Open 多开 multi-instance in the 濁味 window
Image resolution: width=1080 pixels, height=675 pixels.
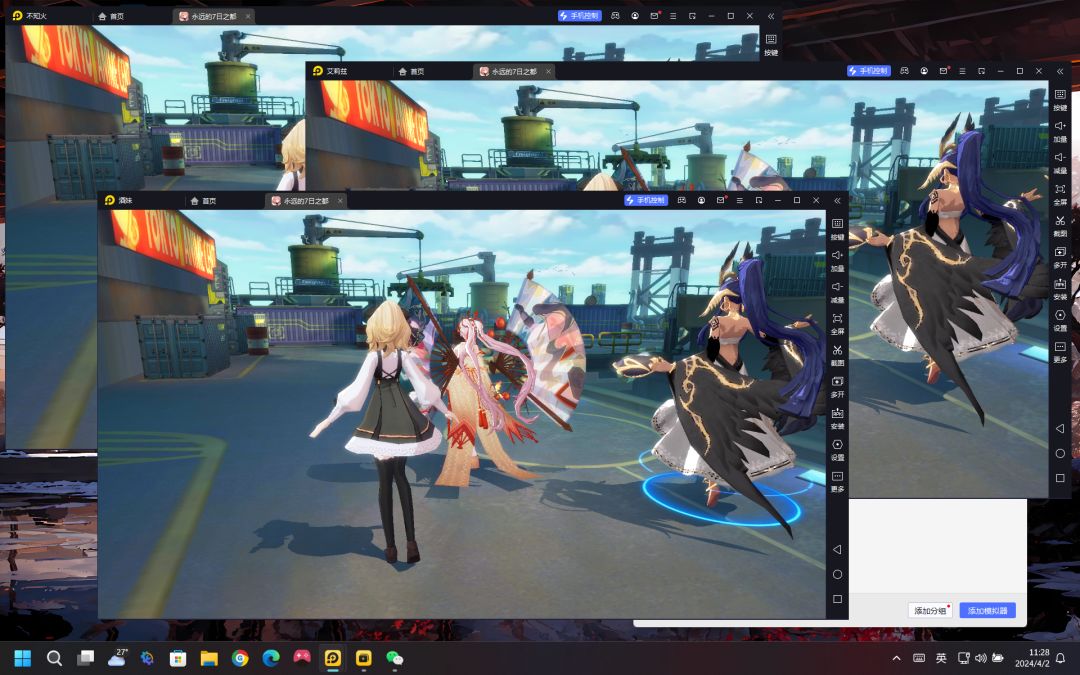(837, 387)
